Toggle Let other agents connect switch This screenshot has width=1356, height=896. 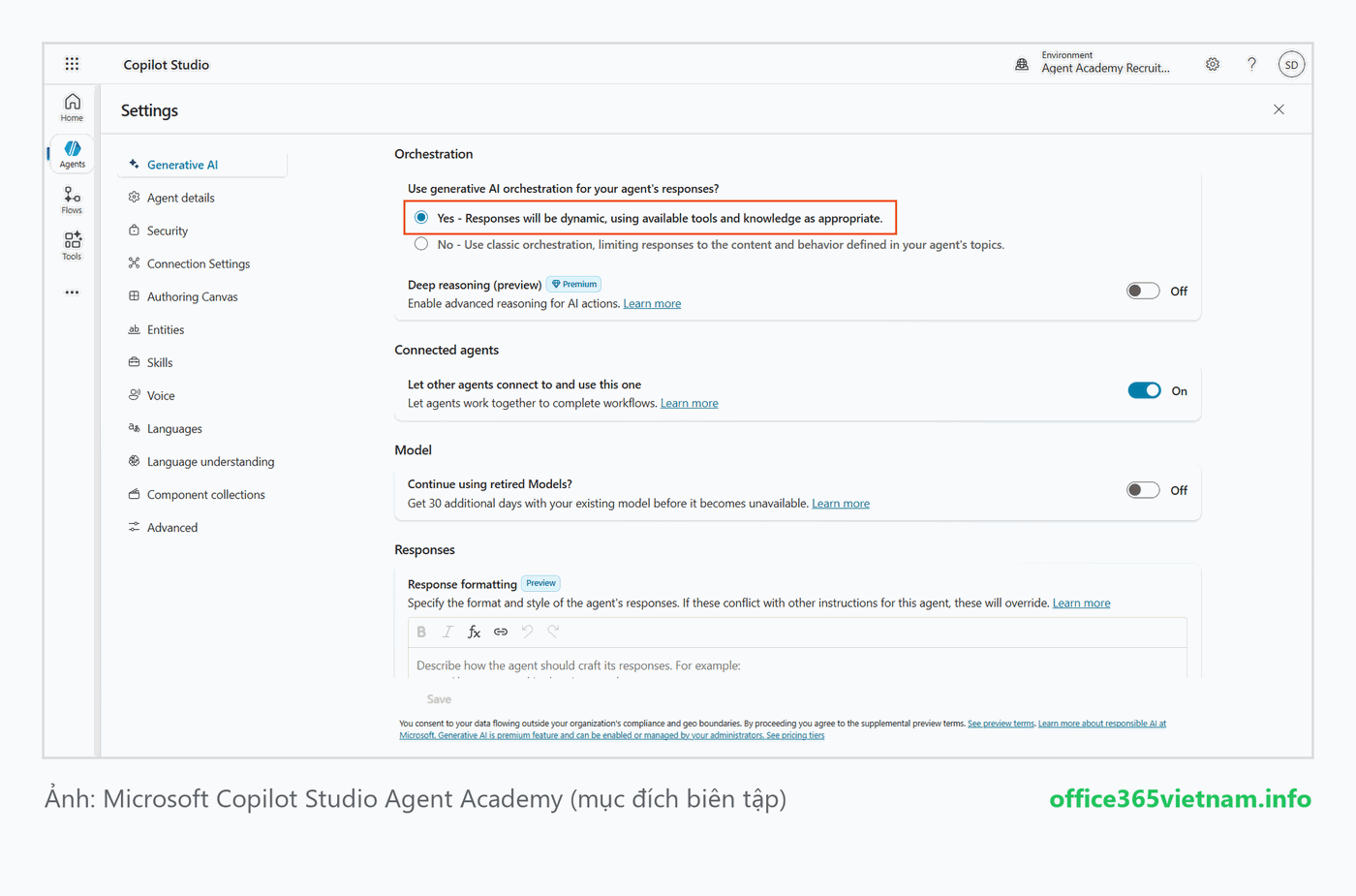[x=1144, y=390]
